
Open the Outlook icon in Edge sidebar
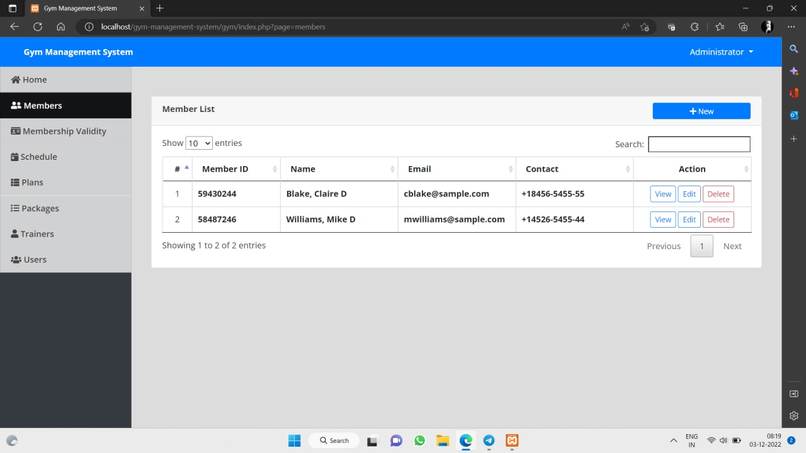coord(794,115)
